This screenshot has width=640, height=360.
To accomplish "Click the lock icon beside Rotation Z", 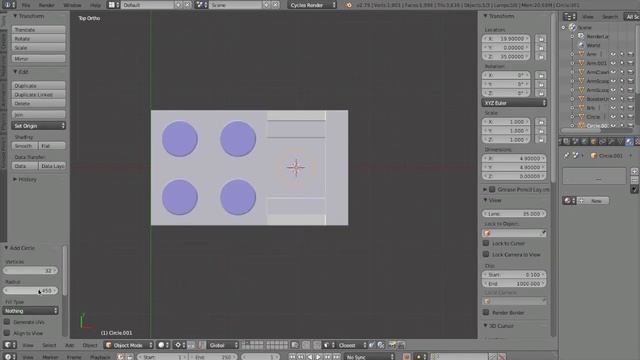I will point(541,93).
